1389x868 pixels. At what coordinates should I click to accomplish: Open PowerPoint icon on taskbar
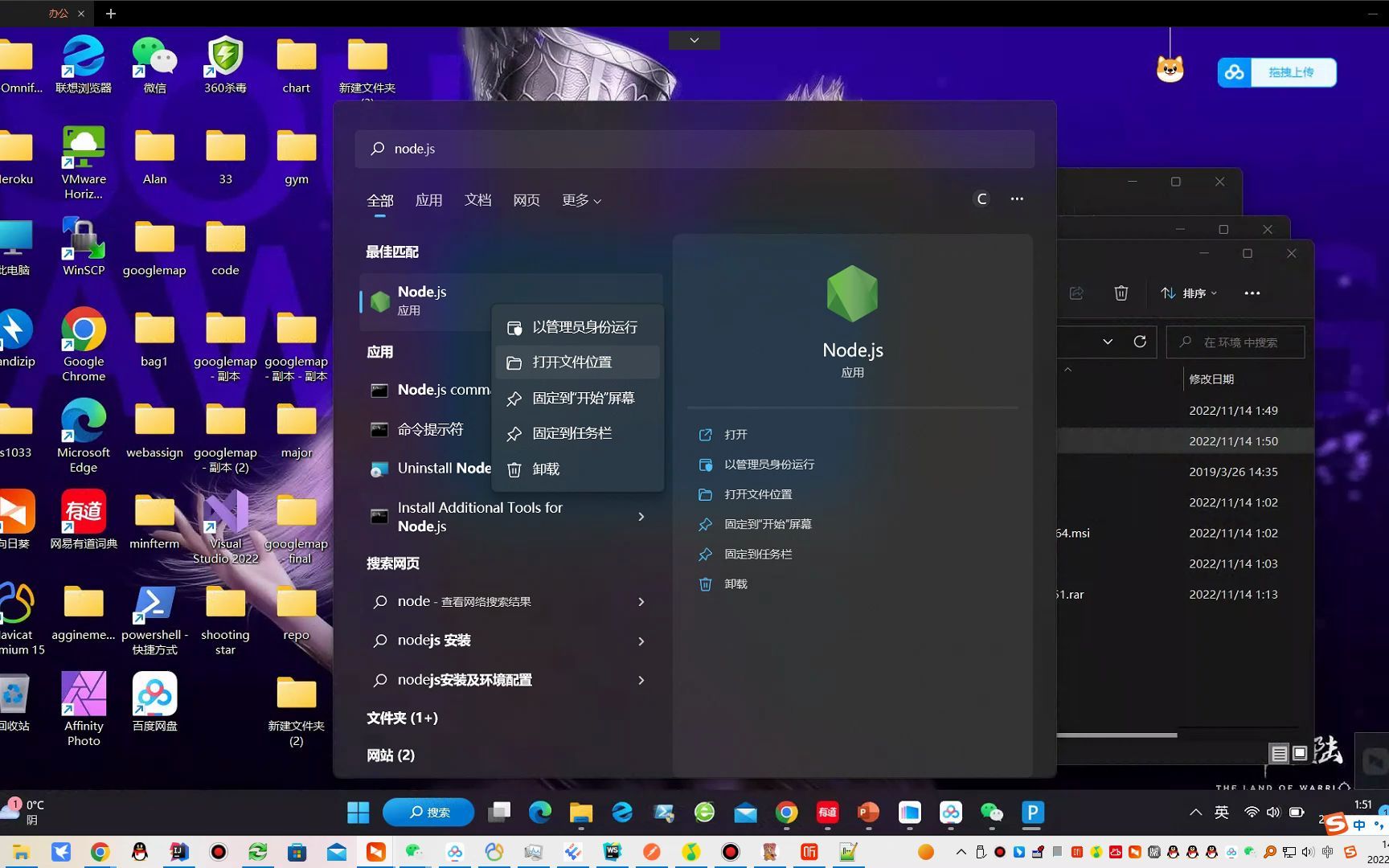[x=868, y=813]
